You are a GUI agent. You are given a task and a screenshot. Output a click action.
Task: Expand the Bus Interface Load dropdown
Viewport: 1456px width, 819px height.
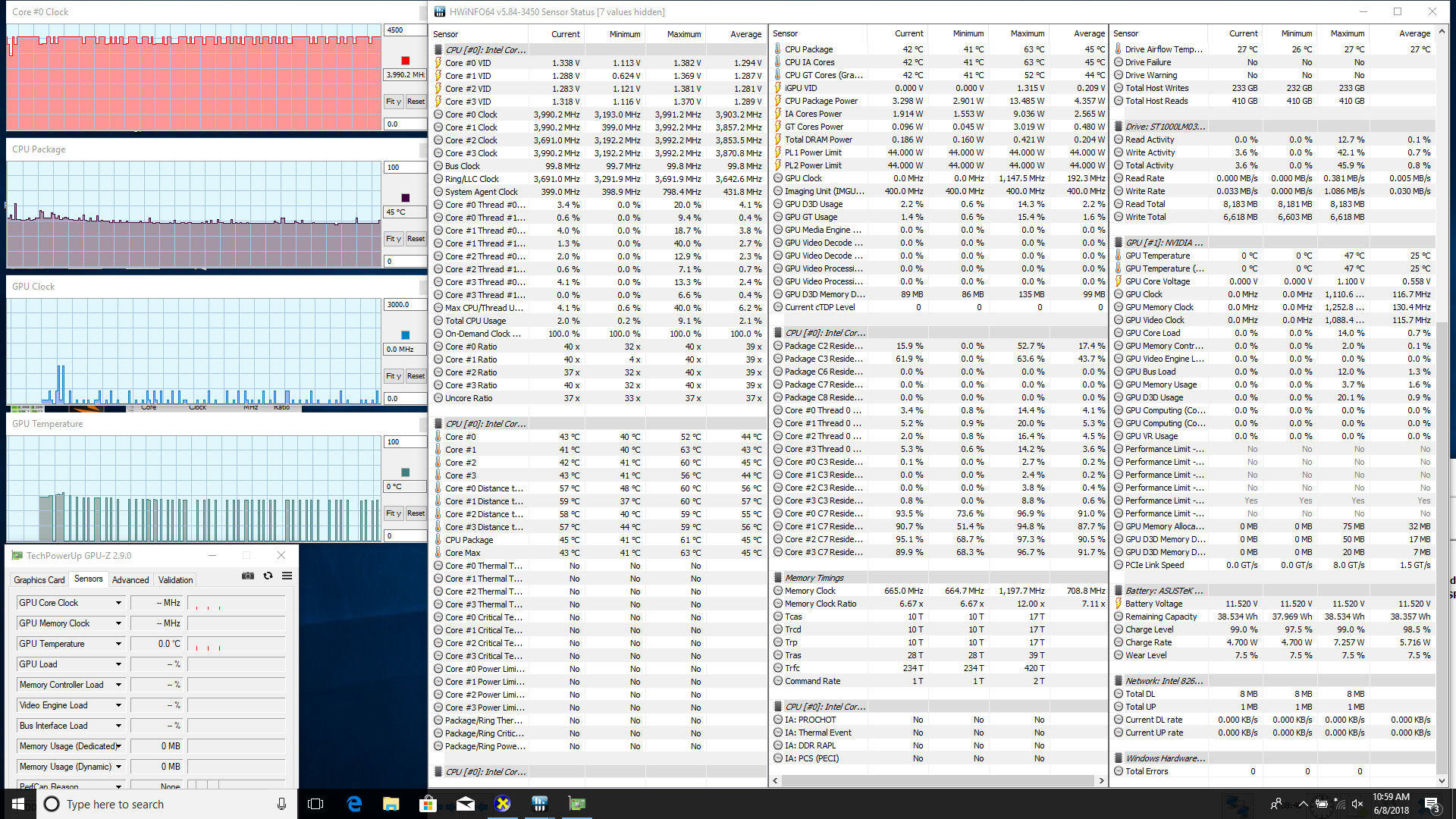118,726
